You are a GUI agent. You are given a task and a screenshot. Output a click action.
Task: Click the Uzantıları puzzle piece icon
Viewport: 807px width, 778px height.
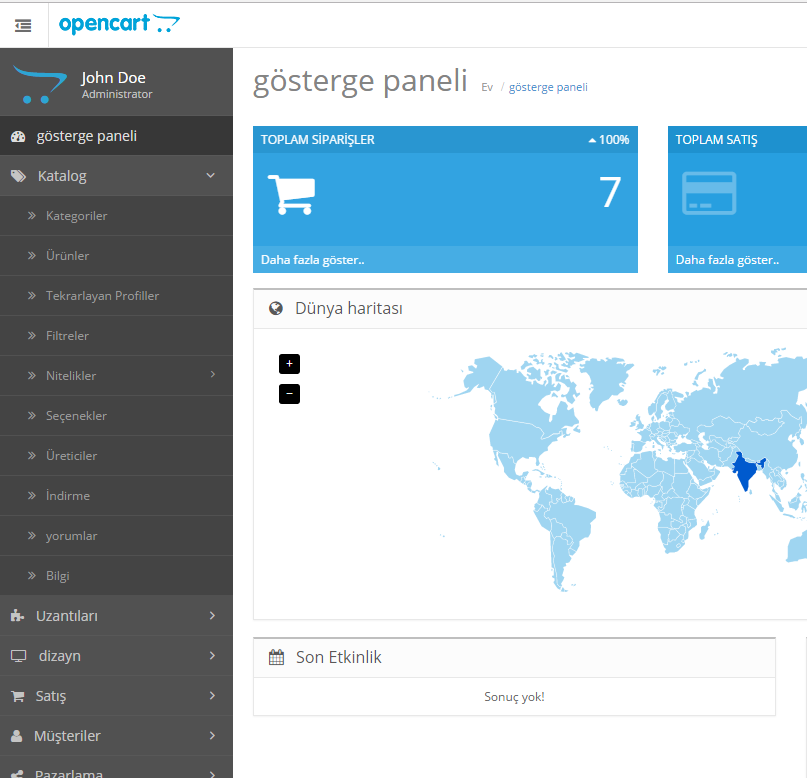click(17, 615)
